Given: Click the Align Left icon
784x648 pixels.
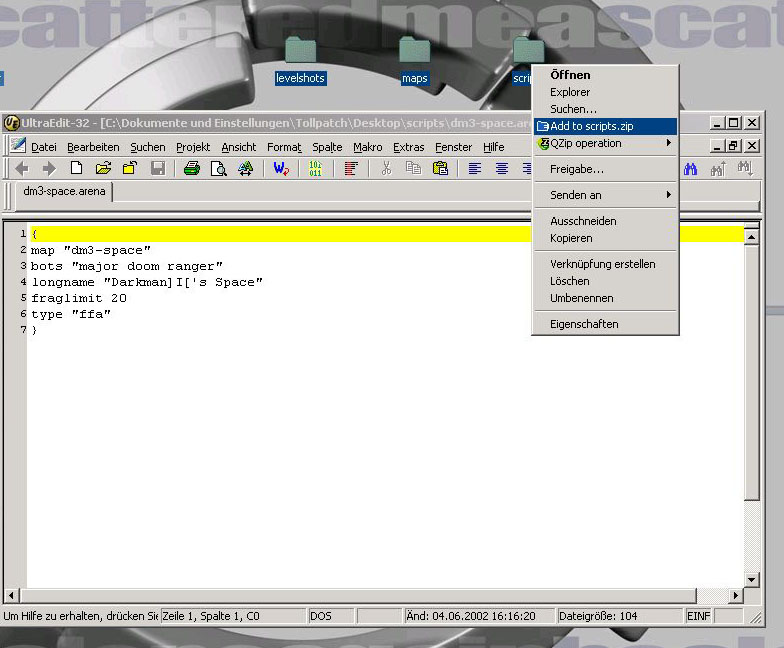Looking at the screenshot, I should click(x=475, y=168).
